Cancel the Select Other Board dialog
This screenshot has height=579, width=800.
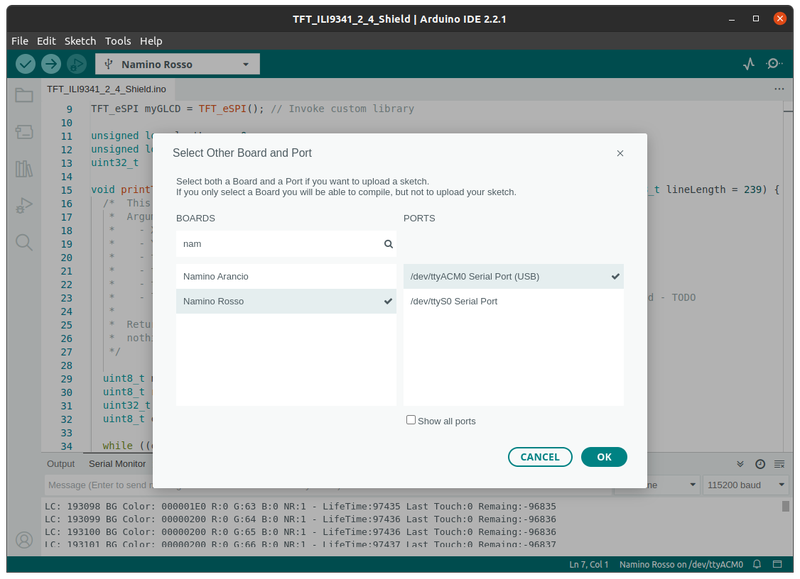pos(540,456)
